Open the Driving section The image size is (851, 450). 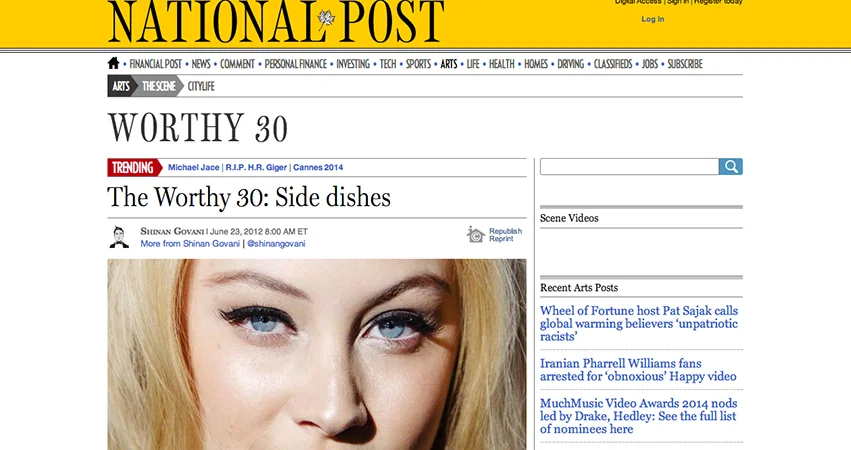570,64
